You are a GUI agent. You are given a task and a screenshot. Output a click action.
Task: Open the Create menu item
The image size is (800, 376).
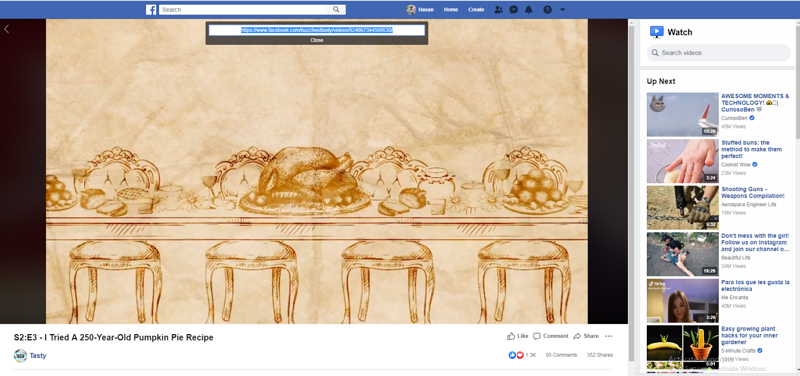tap(476, 10)
